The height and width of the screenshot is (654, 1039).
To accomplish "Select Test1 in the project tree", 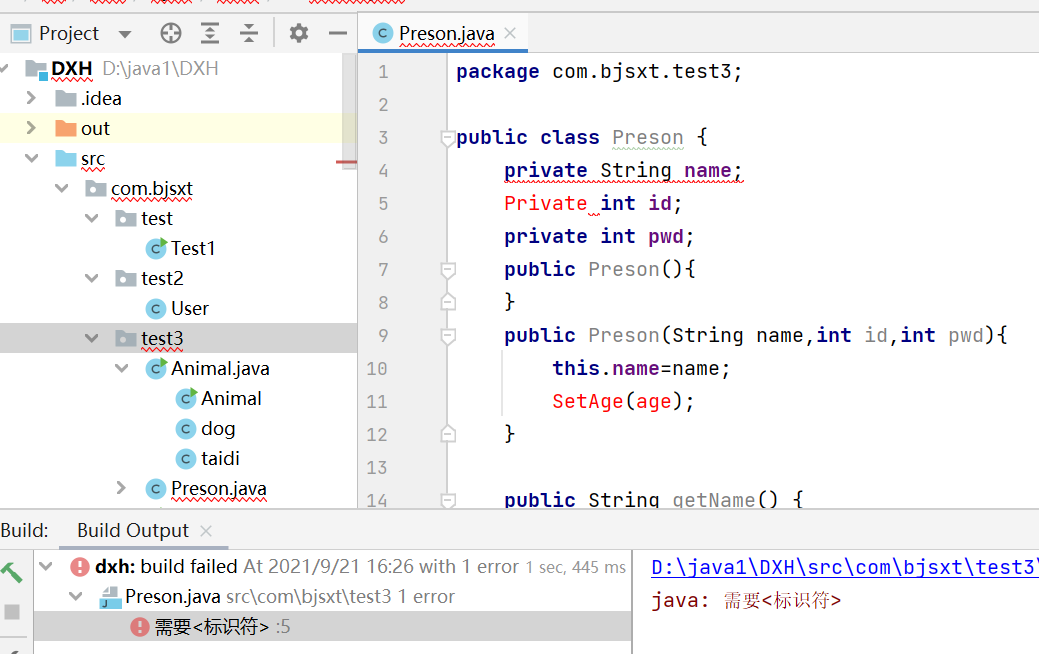I will (193, 248).
